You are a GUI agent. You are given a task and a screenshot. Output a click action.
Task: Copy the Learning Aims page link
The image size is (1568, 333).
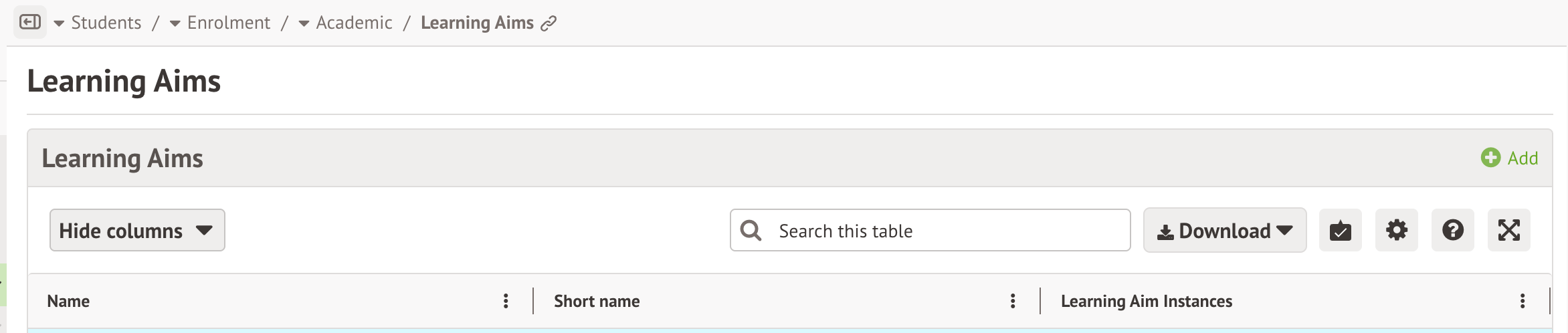(549, 24)
